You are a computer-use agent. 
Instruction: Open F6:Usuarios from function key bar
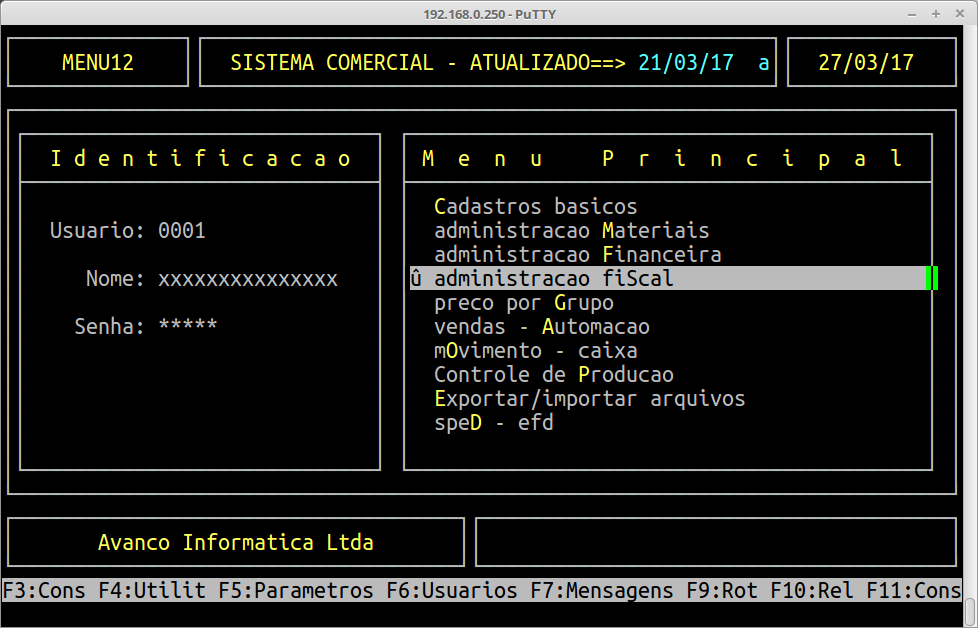(x=451, y=591)
